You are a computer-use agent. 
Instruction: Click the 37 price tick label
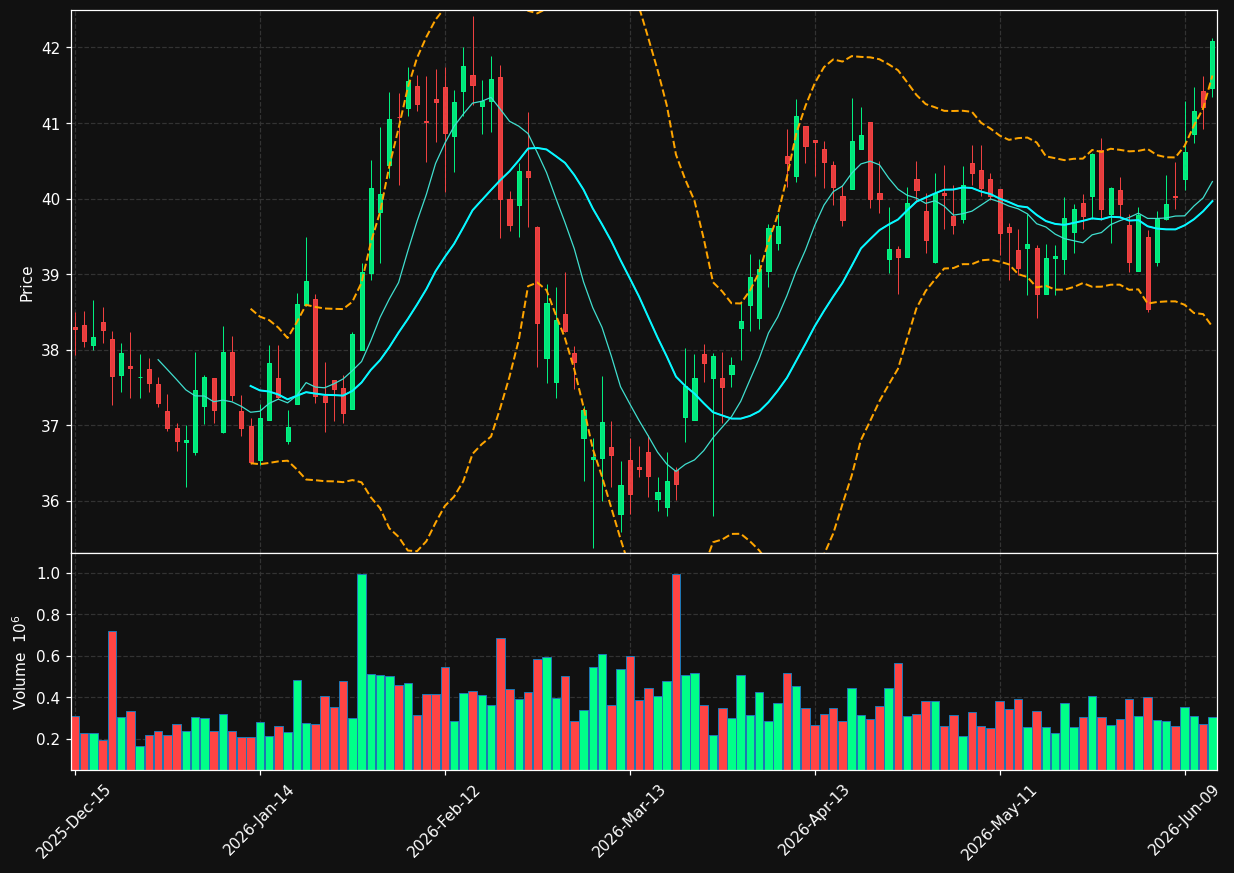click(51, 426)
